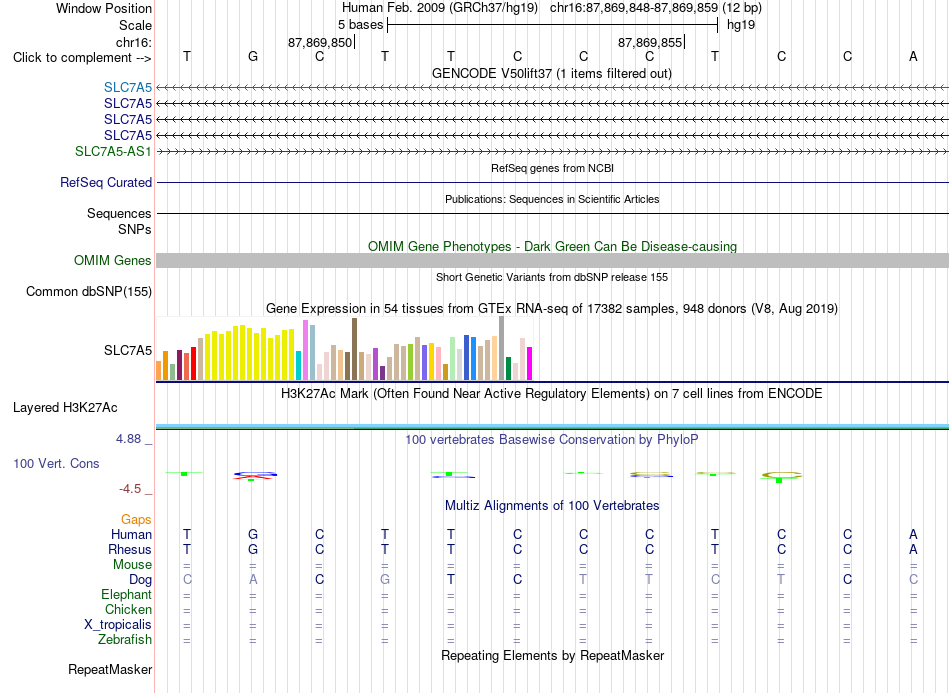Click the green SLC7A5-AS1 arrow track line
The width and height of the screenshot is (950, 693).
(x=552, y=151)
